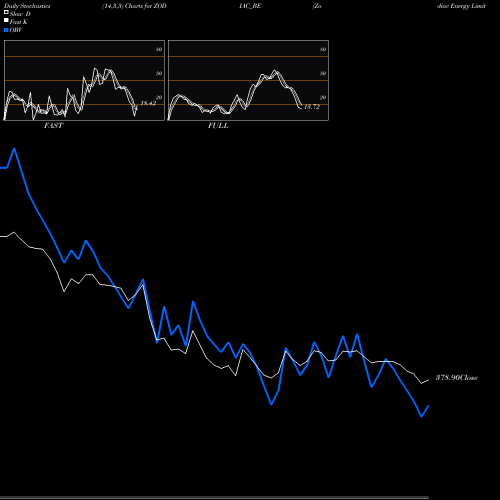
Task: Click the Slow D legend swatch
Action: (6, 13)
